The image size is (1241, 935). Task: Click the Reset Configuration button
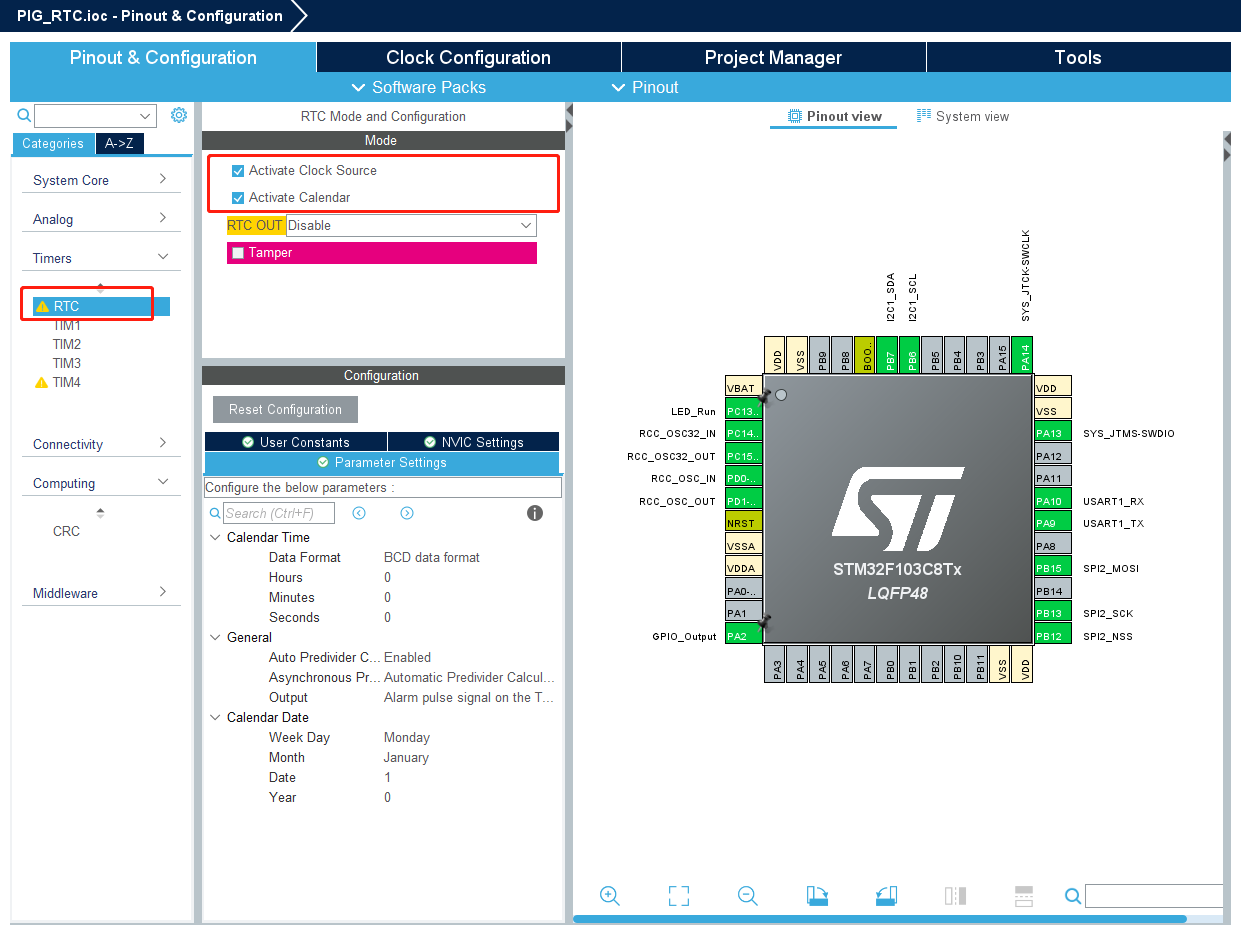[x=285, y=409]
